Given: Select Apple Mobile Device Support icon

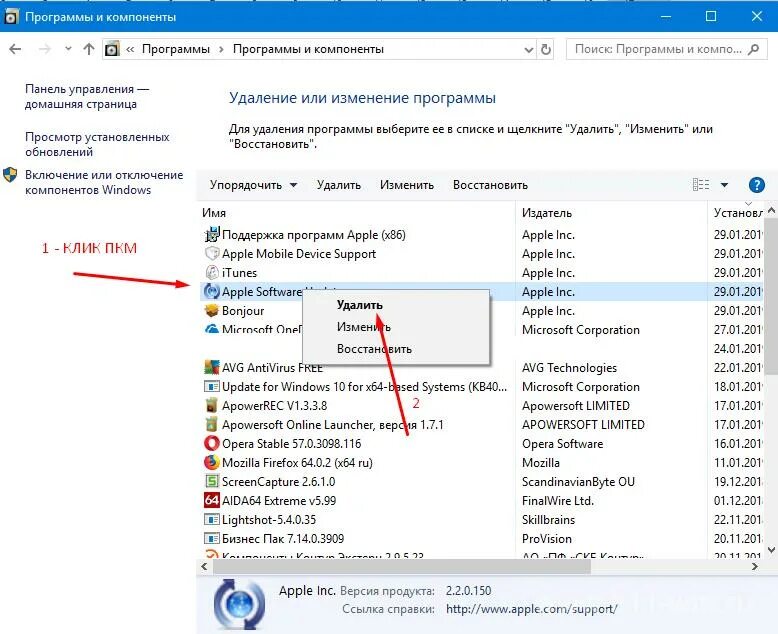Looking at the screenshot, I should (x=212, y=254).
